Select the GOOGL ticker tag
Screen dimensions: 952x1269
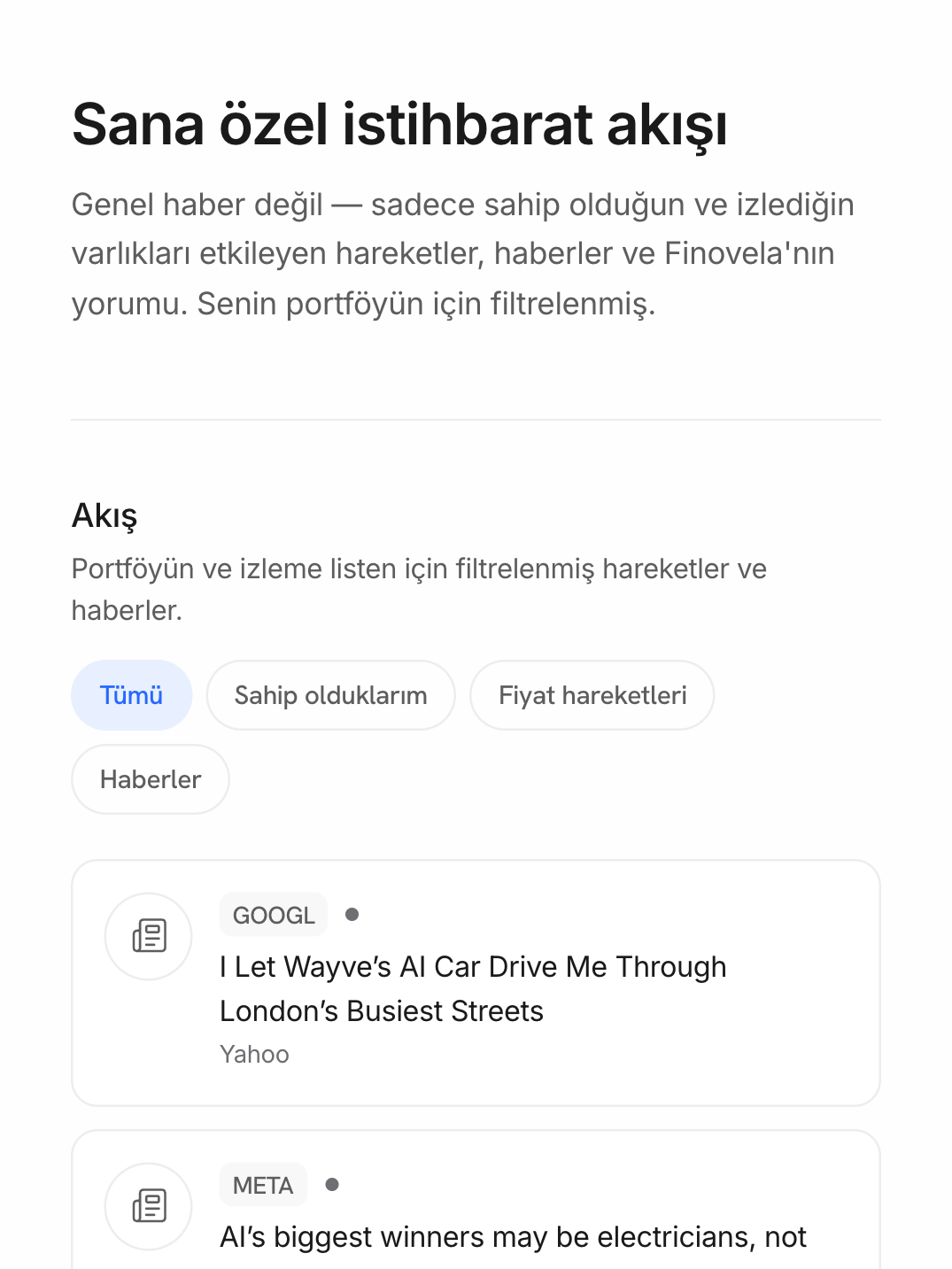coord(274,915)
